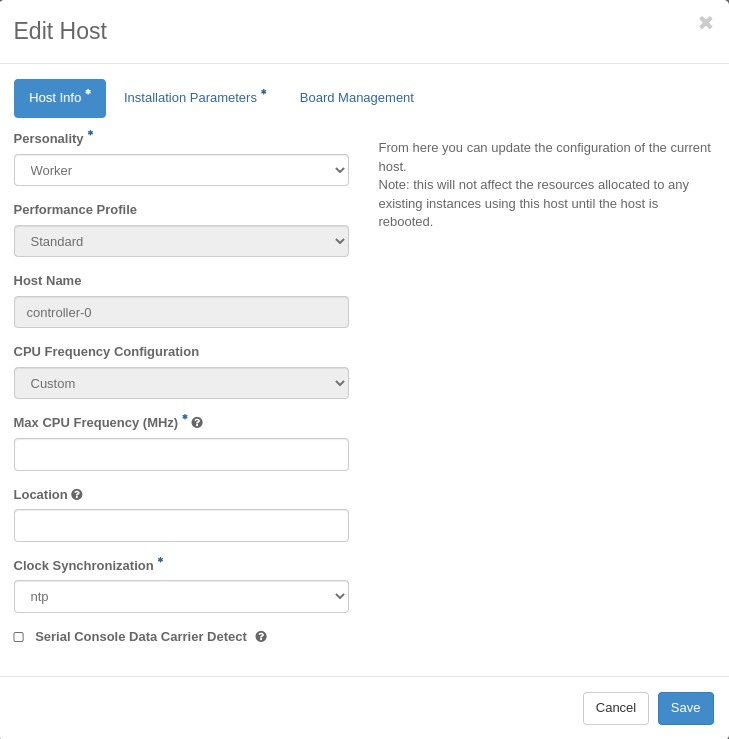The height and width of the screenshot is (739, 729).
Task: Enable Serial Console Data Carrier Detect checkbox
Action: (19, 637)
